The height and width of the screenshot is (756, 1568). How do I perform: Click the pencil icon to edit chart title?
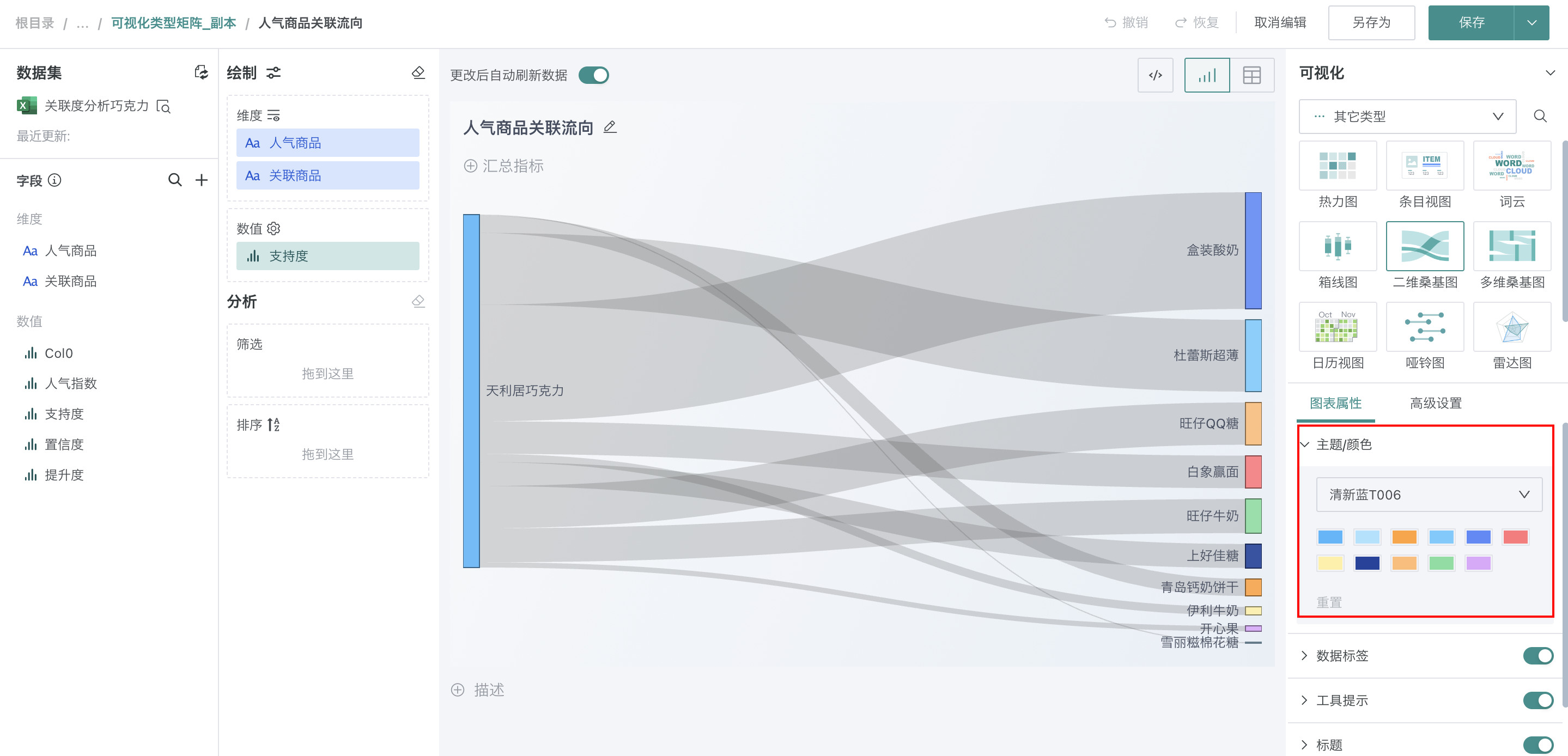610,127
